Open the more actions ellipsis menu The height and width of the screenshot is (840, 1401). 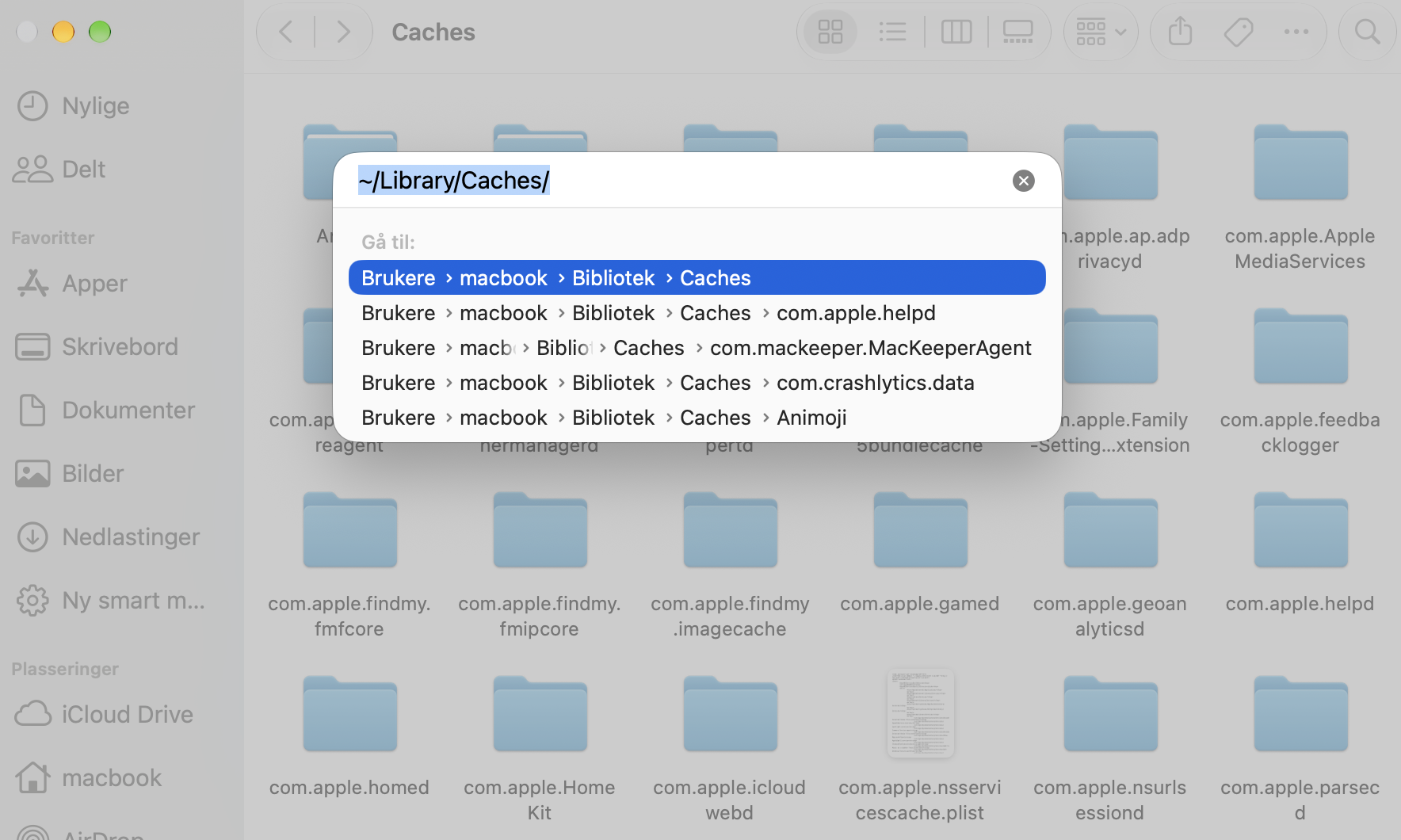point(1296,32)
